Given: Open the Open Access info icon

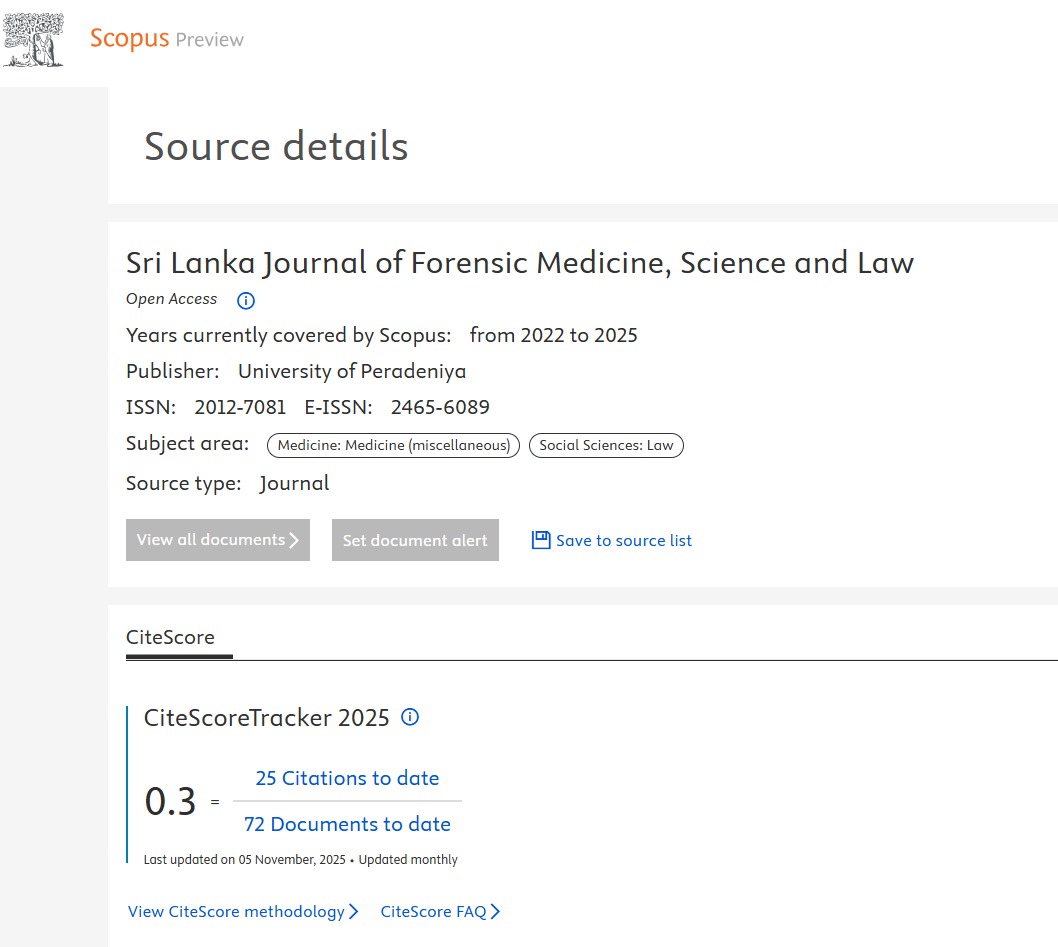Looking at the screenshot, I should point(246,300).
